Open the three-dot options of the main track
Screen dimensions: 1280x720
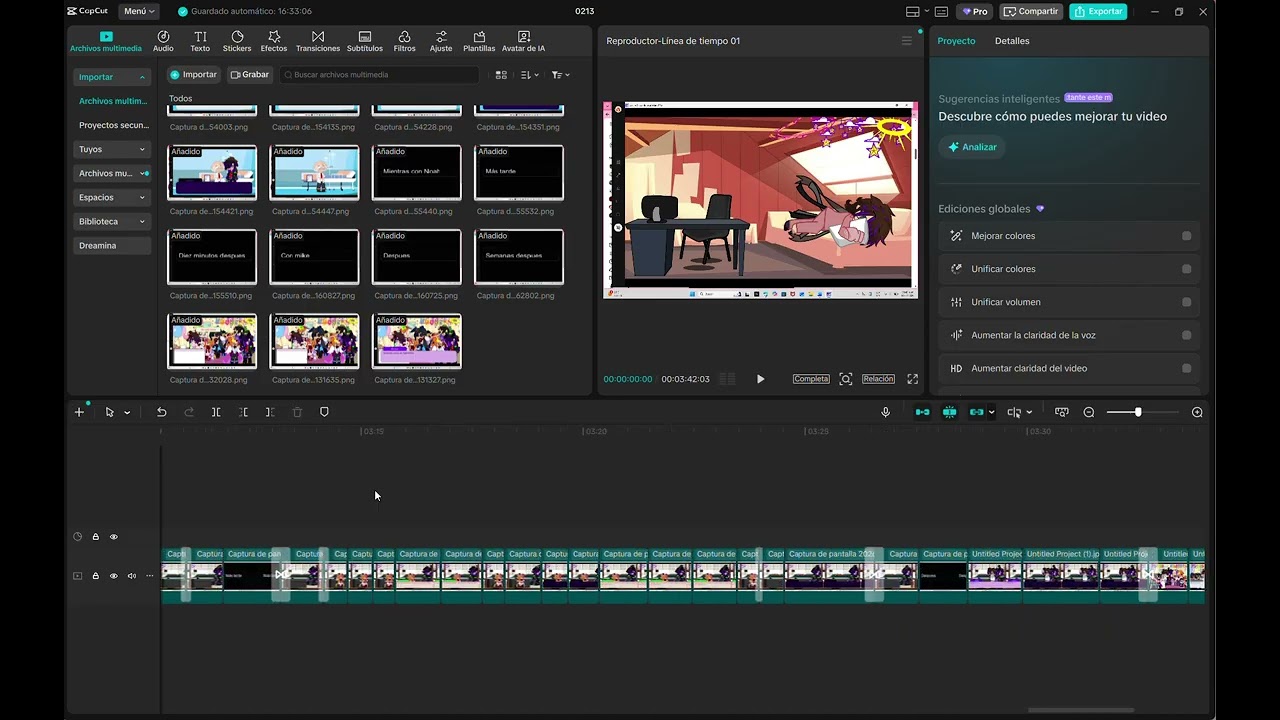(150, 576)
